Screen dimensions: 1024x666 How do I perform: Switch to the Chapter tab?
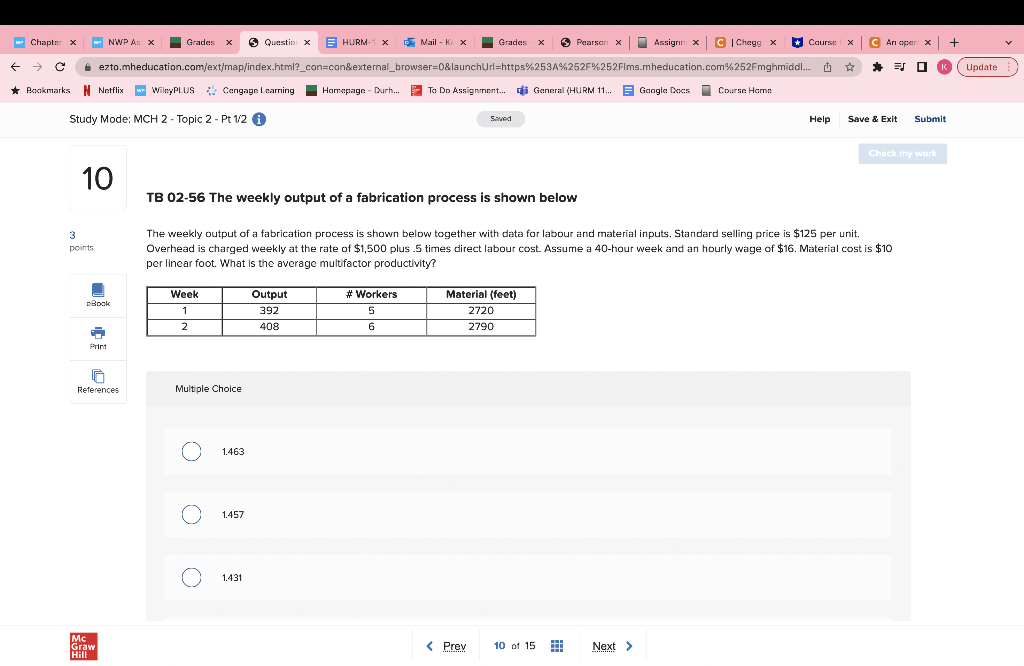(43, 42)
